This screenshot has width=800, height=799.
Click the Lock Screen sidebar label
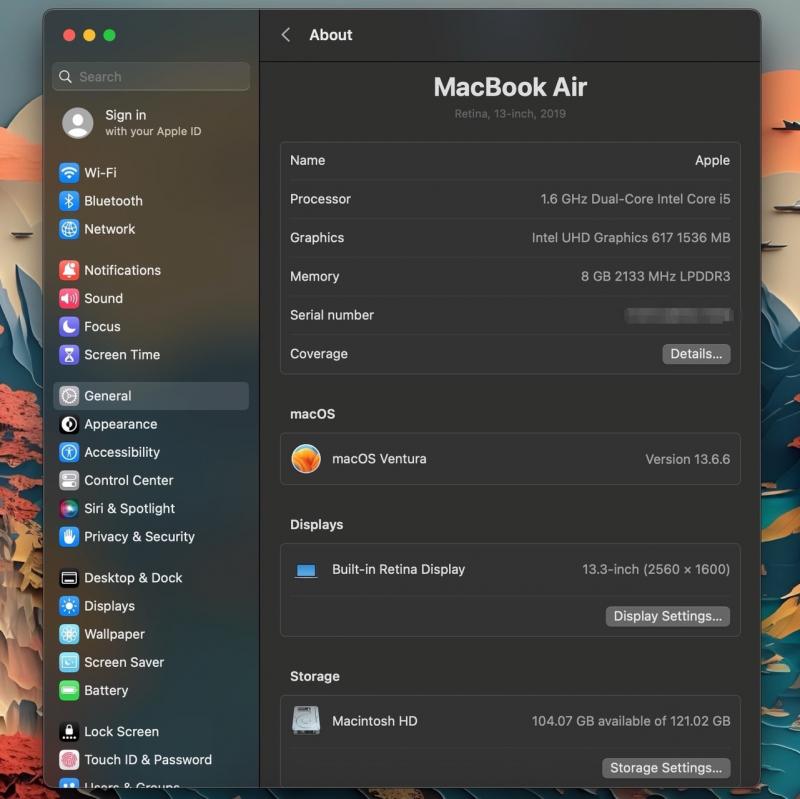pyautogui.click(x=121, y=732)
